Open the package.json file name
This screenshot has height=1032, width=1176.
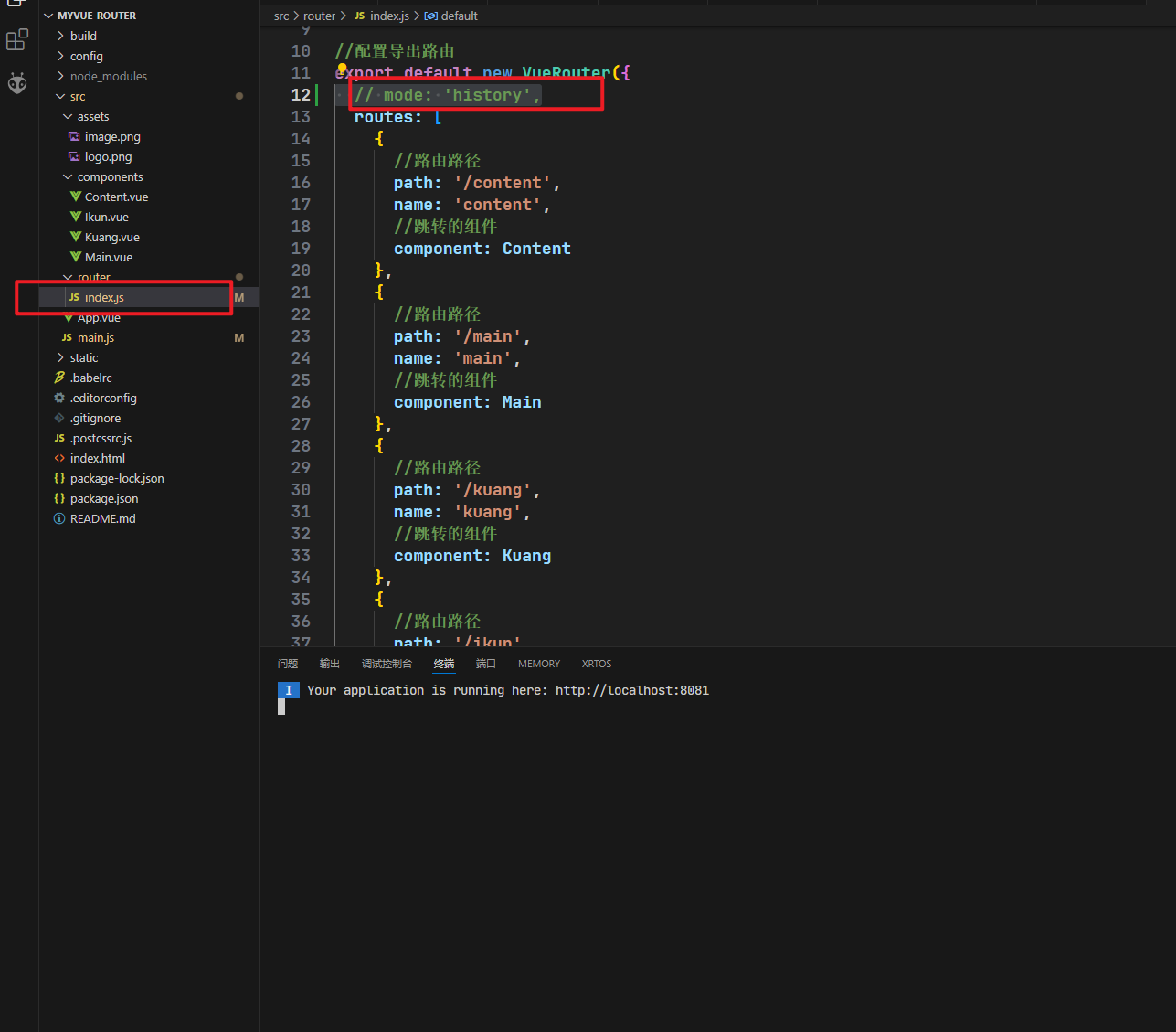tap(104, 498)
